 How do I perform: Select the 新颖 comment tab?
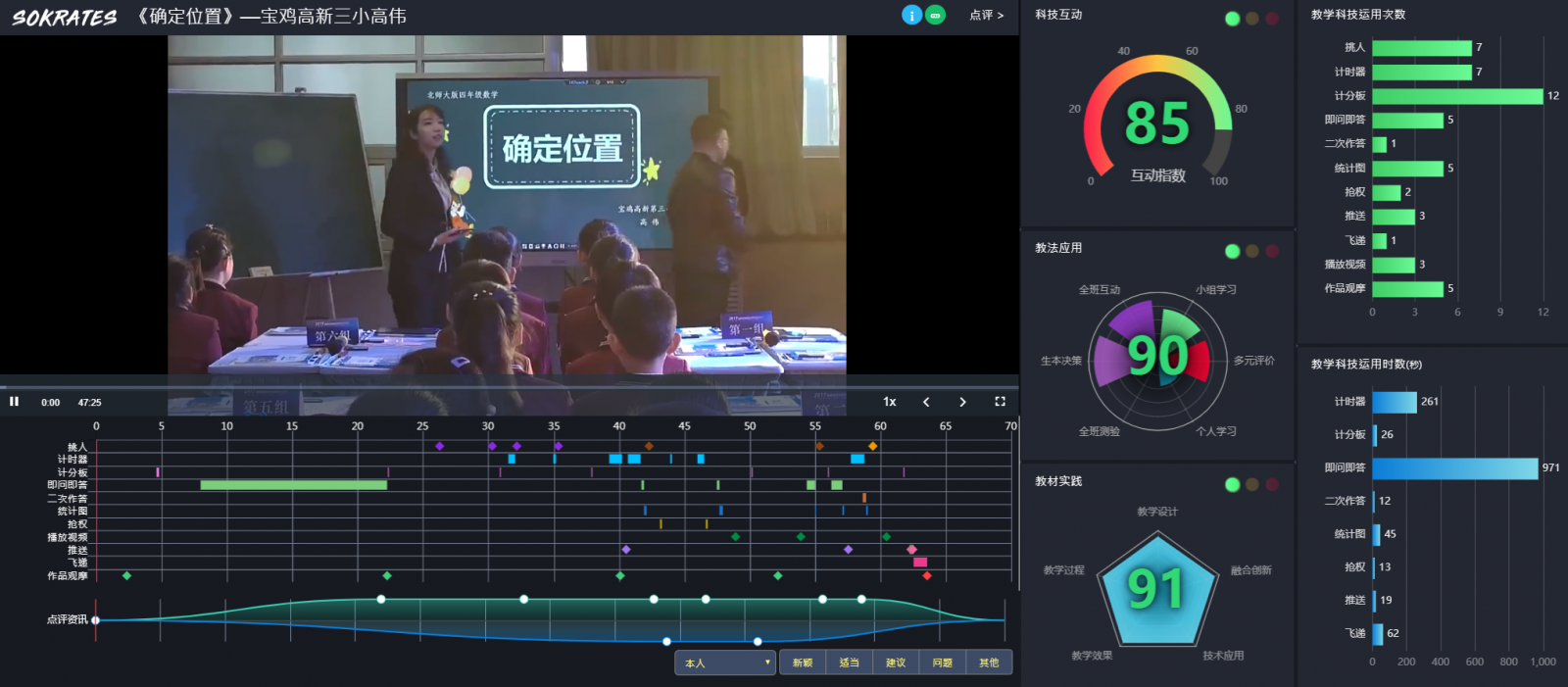[803, 663]
